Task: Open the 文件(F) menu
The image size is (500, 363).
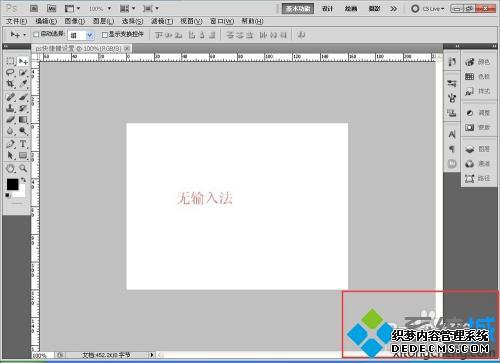Action: pyautogui.click(x=16, y=21)
